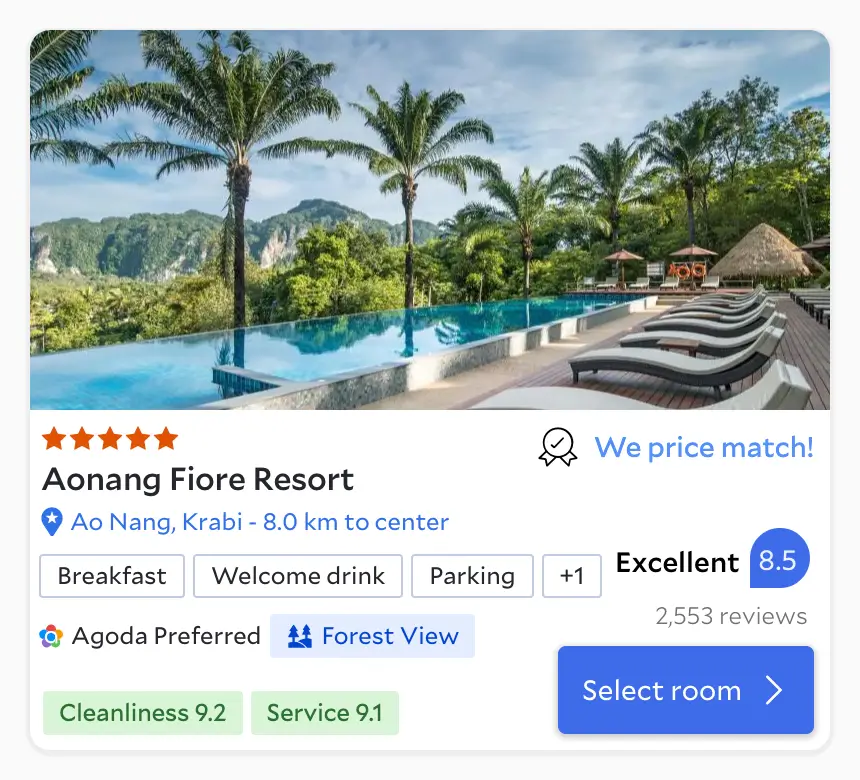Screen dimensions: 860x780
Task: Click the Cleanliness 9.2 score tag
Action: tap(143, 713)
